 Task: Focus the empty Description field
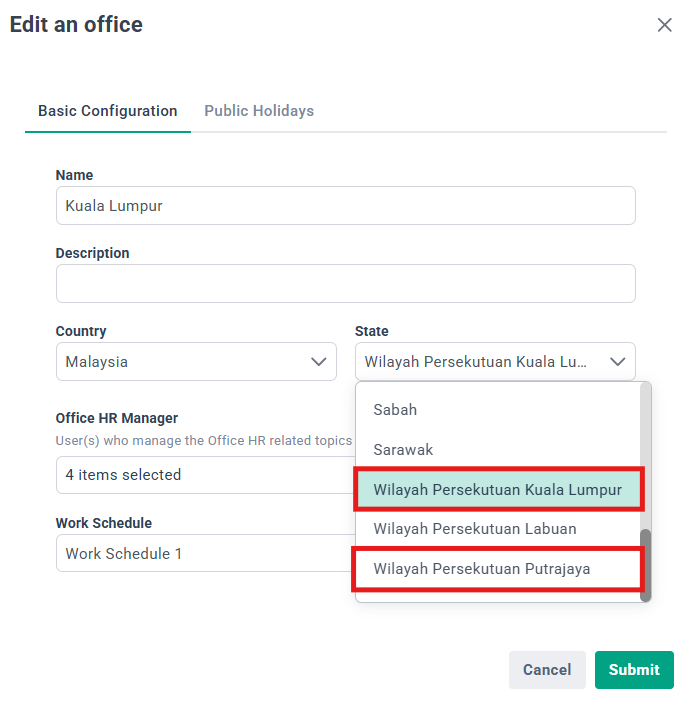point(345,284)
